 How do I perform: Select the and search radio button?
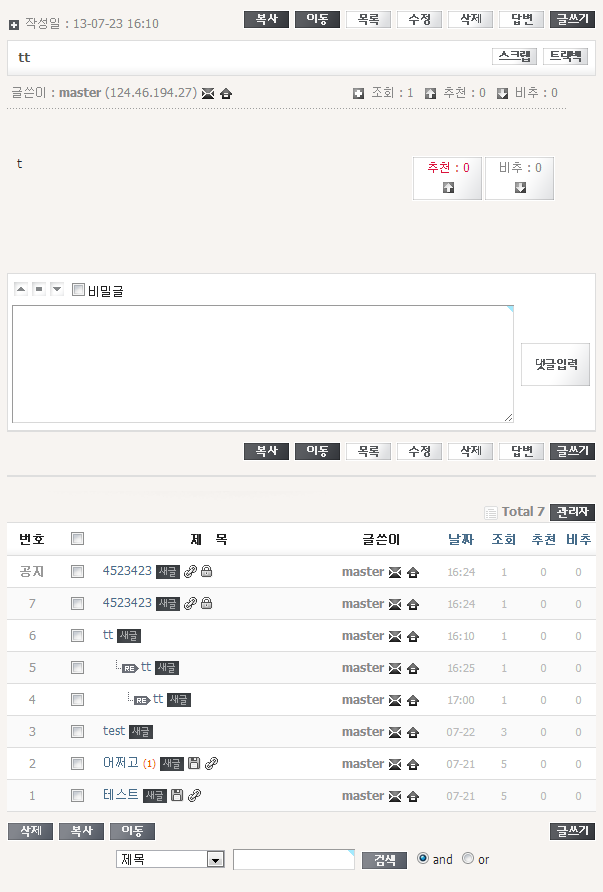tap(423, 858)
